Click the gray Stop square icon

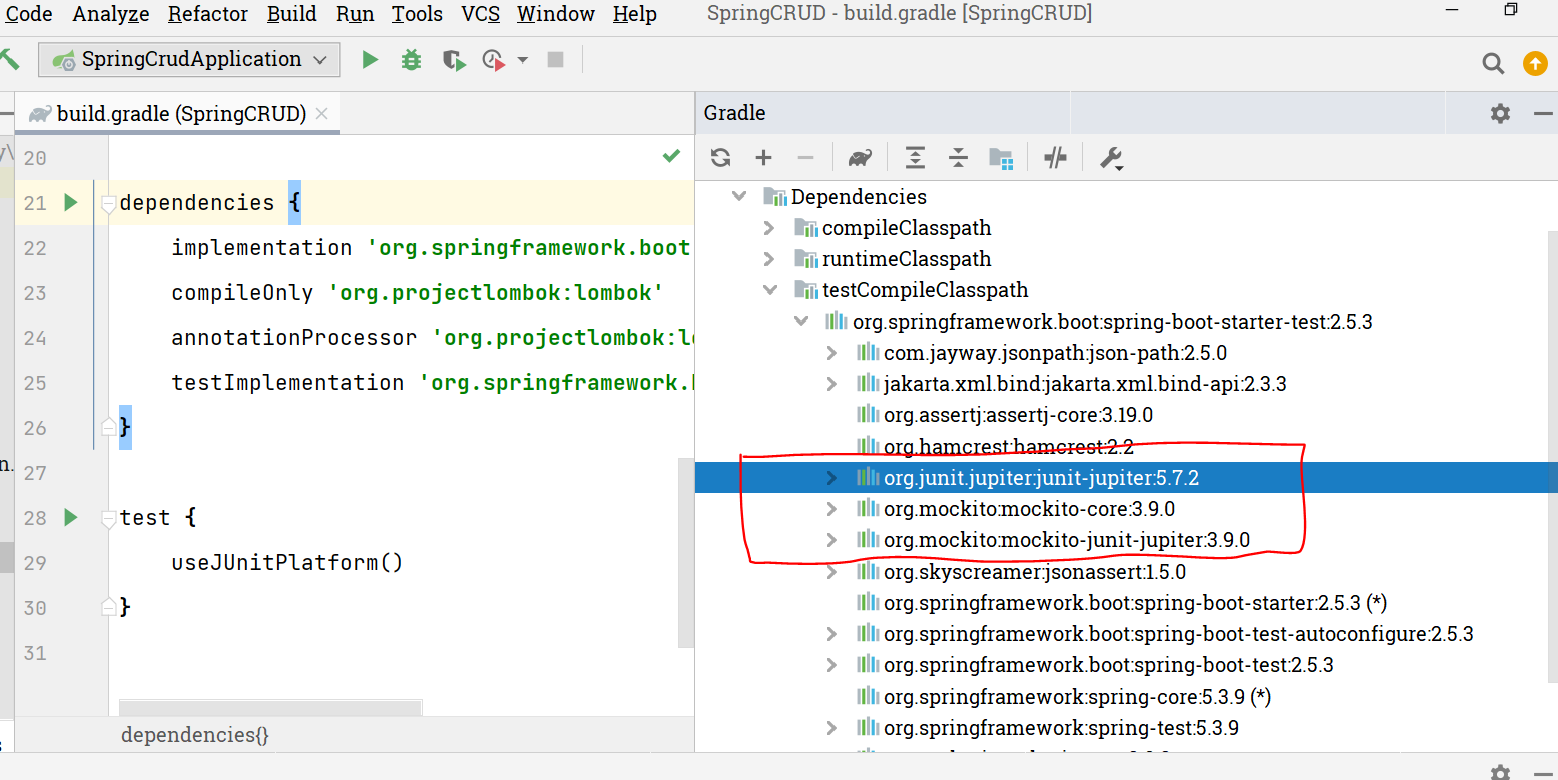555,60
